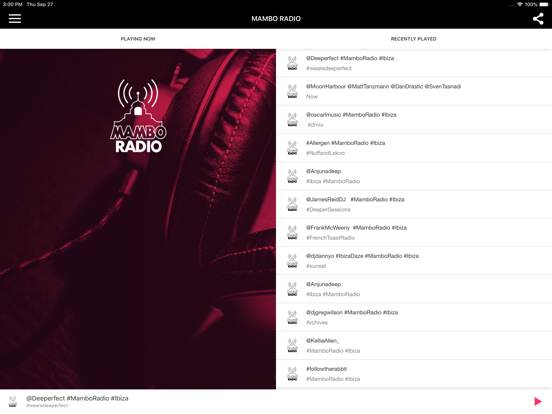This screenshot has width=552, height=414.
Task: Tap the Mambo Radio logo artwork
Action: coord(138,116)
